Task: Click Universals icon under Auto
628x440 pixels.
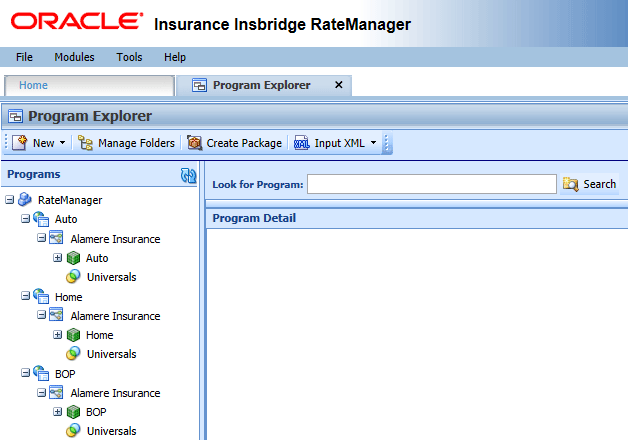Action: (x=73, y=276)
